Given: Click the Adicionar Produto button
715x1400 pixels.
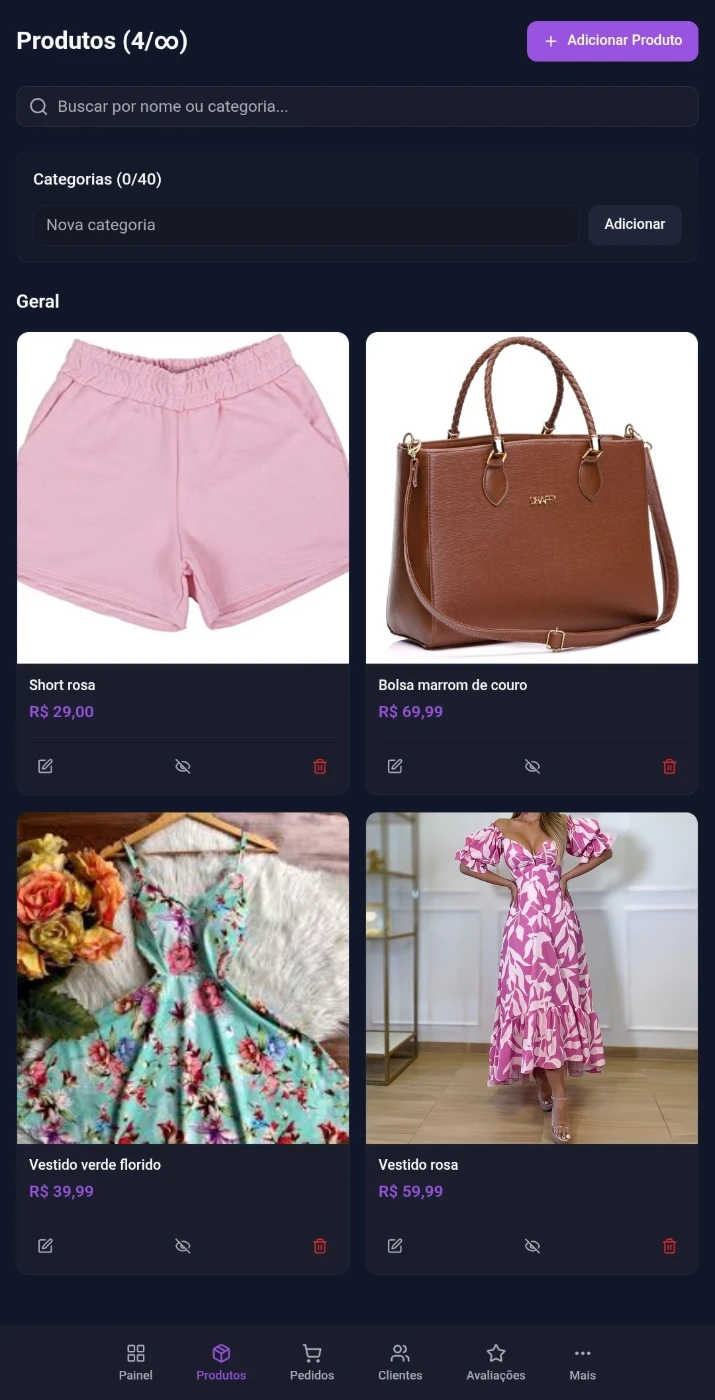Looking at the screenshot, I should click(613, 41).
